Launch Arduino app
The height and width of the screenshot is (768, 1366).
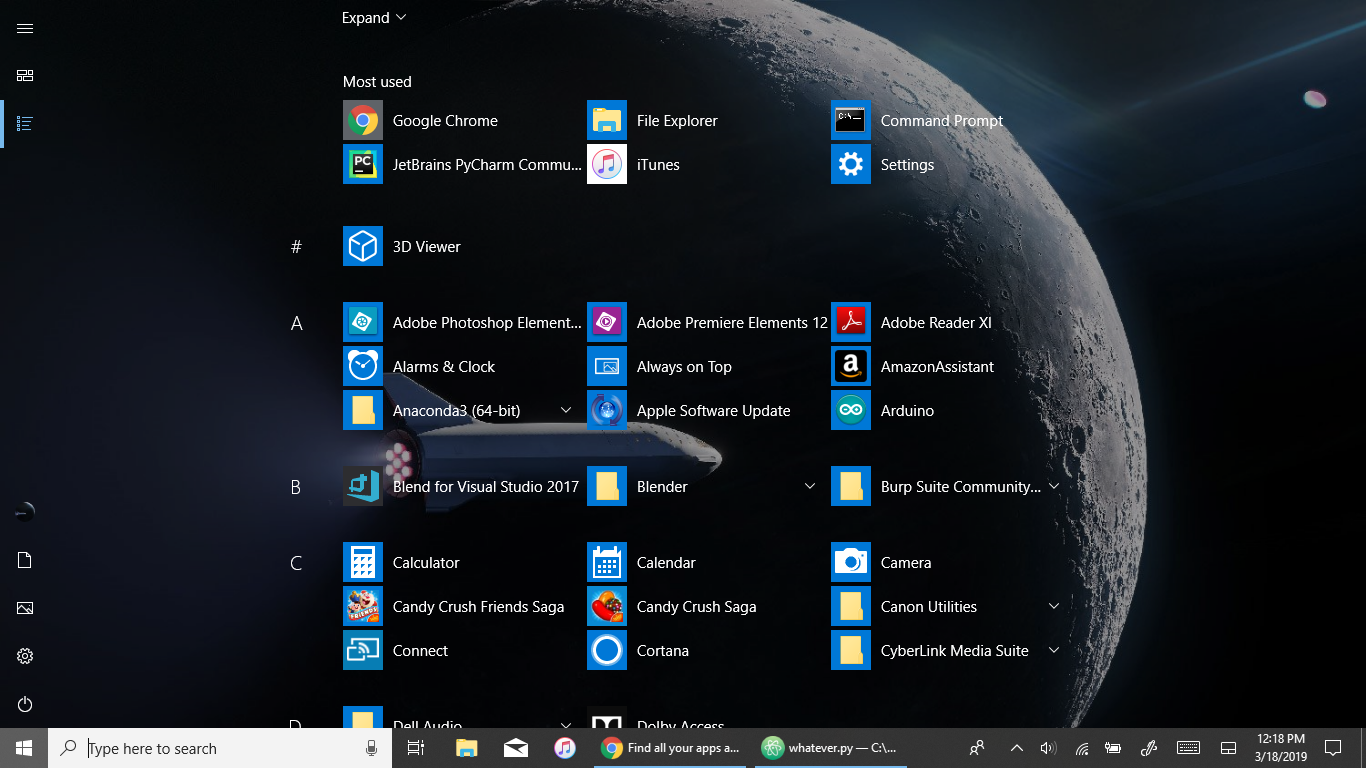pos(950,410)
